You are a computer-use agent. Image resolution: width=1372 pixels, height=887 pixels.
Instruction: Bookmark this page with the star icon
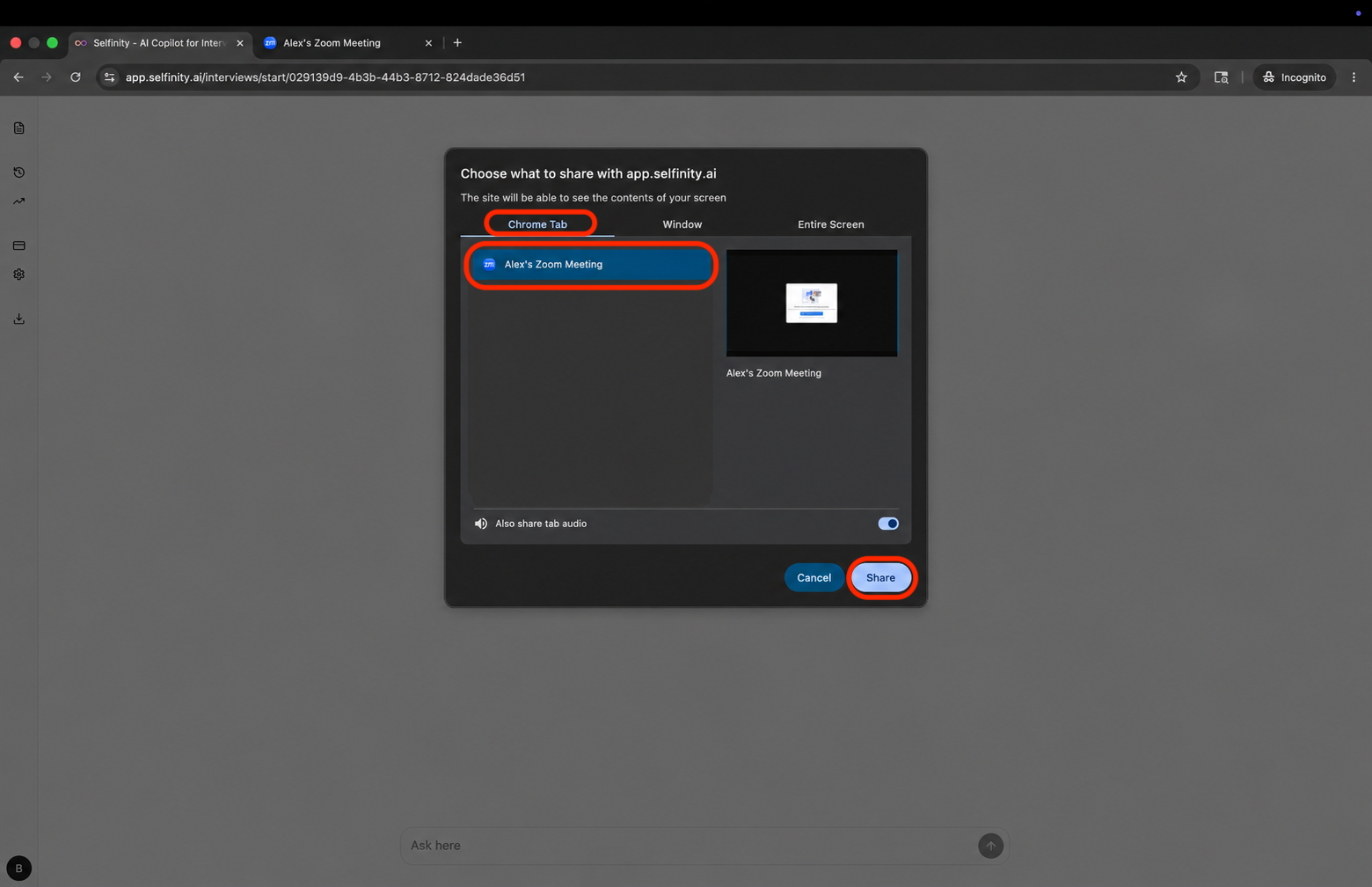point(1181,77)
